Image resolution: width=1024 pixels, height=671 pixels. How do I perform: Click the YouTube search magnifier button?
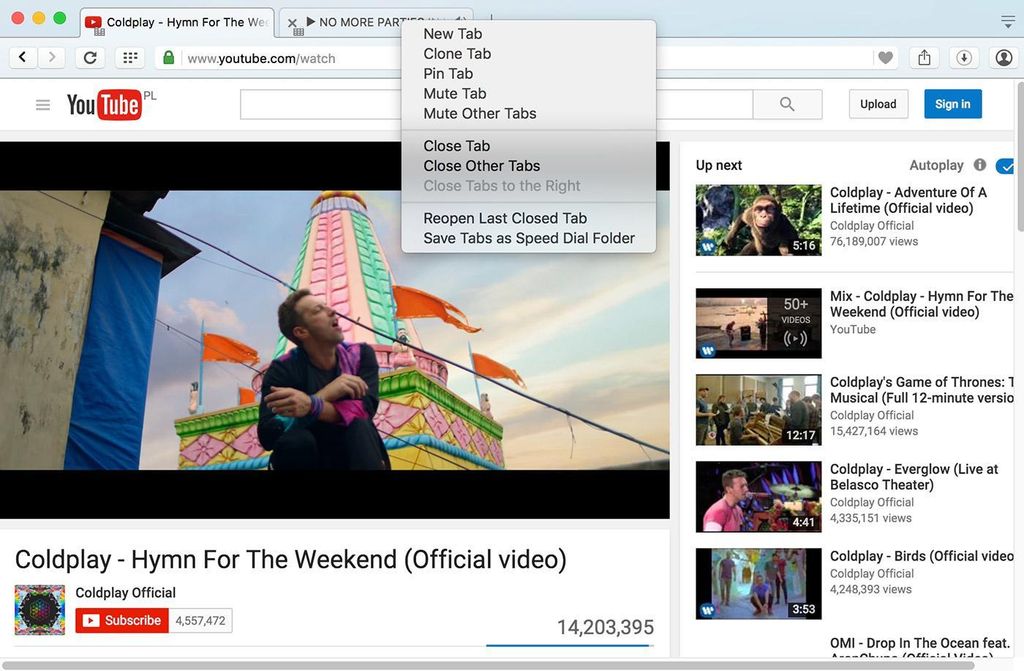point(787,104)
